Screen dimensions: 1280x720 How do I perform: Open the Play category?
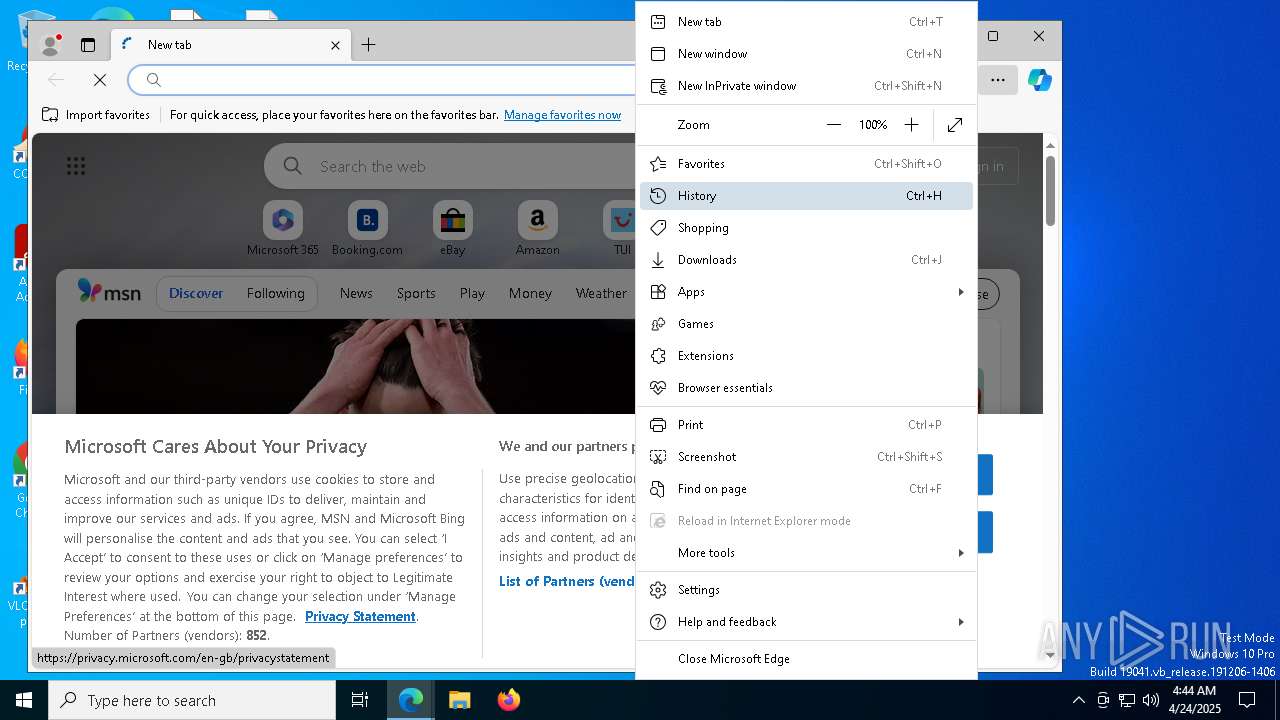pos(472,293)
